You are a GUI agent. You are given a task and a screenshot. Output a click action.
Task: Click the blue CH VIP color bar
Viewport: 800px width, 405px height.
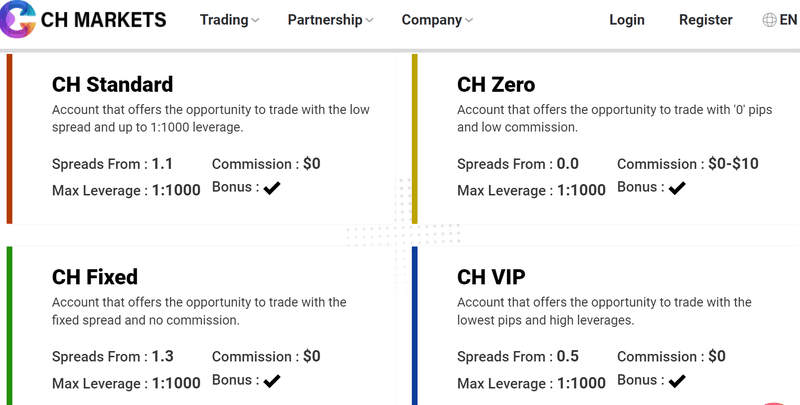pos(415,325)
